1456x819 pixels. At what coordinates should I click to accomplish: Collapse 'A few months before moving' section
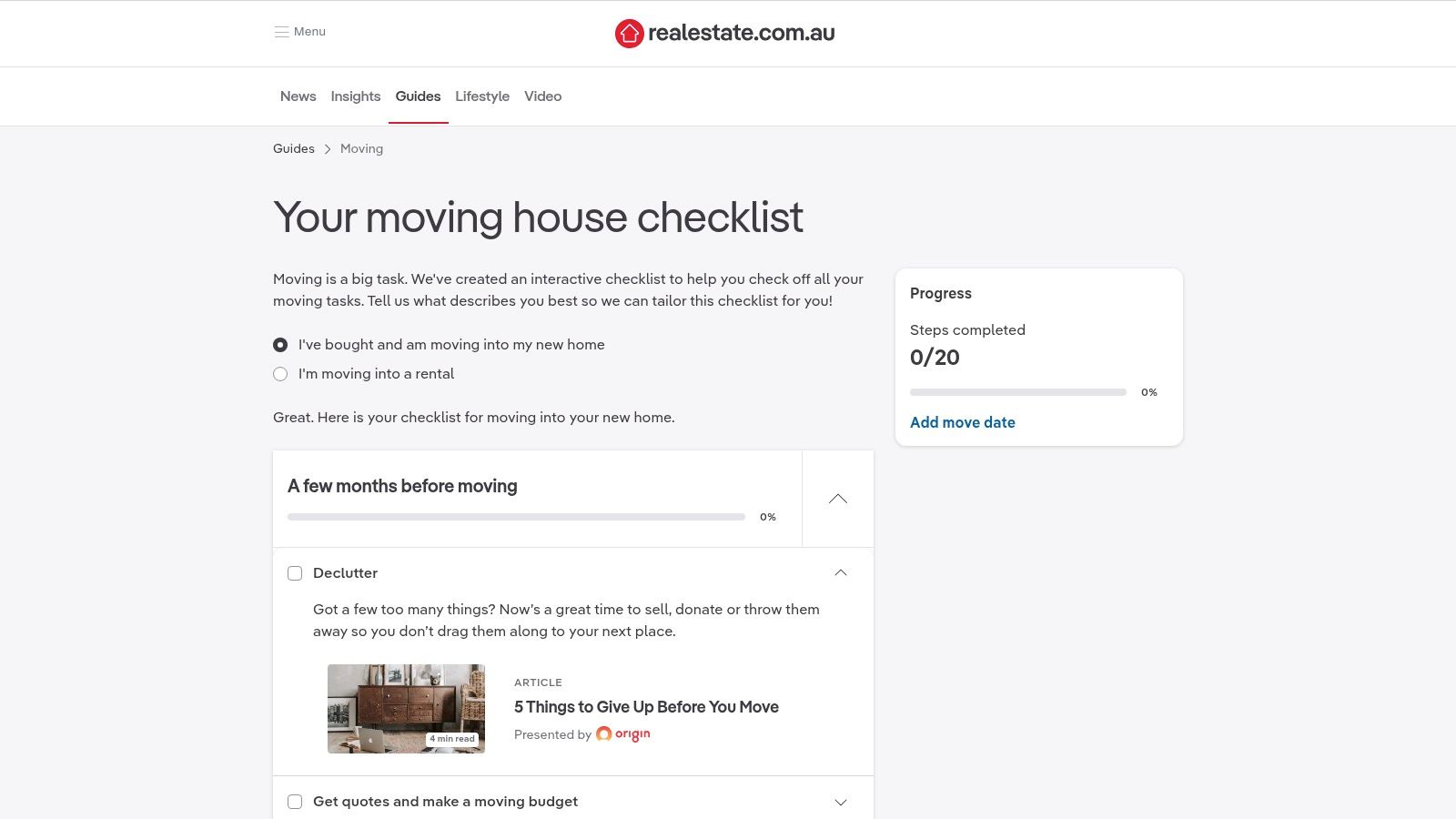coord(838,499)
